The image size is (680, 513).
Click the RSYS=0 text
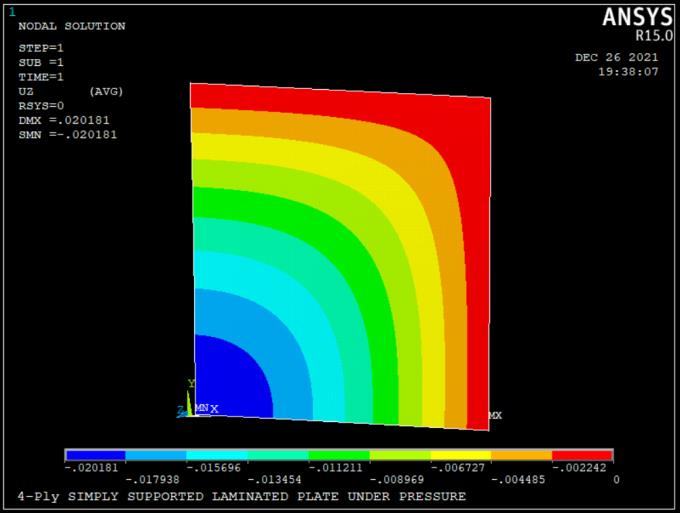click(41, 106)
